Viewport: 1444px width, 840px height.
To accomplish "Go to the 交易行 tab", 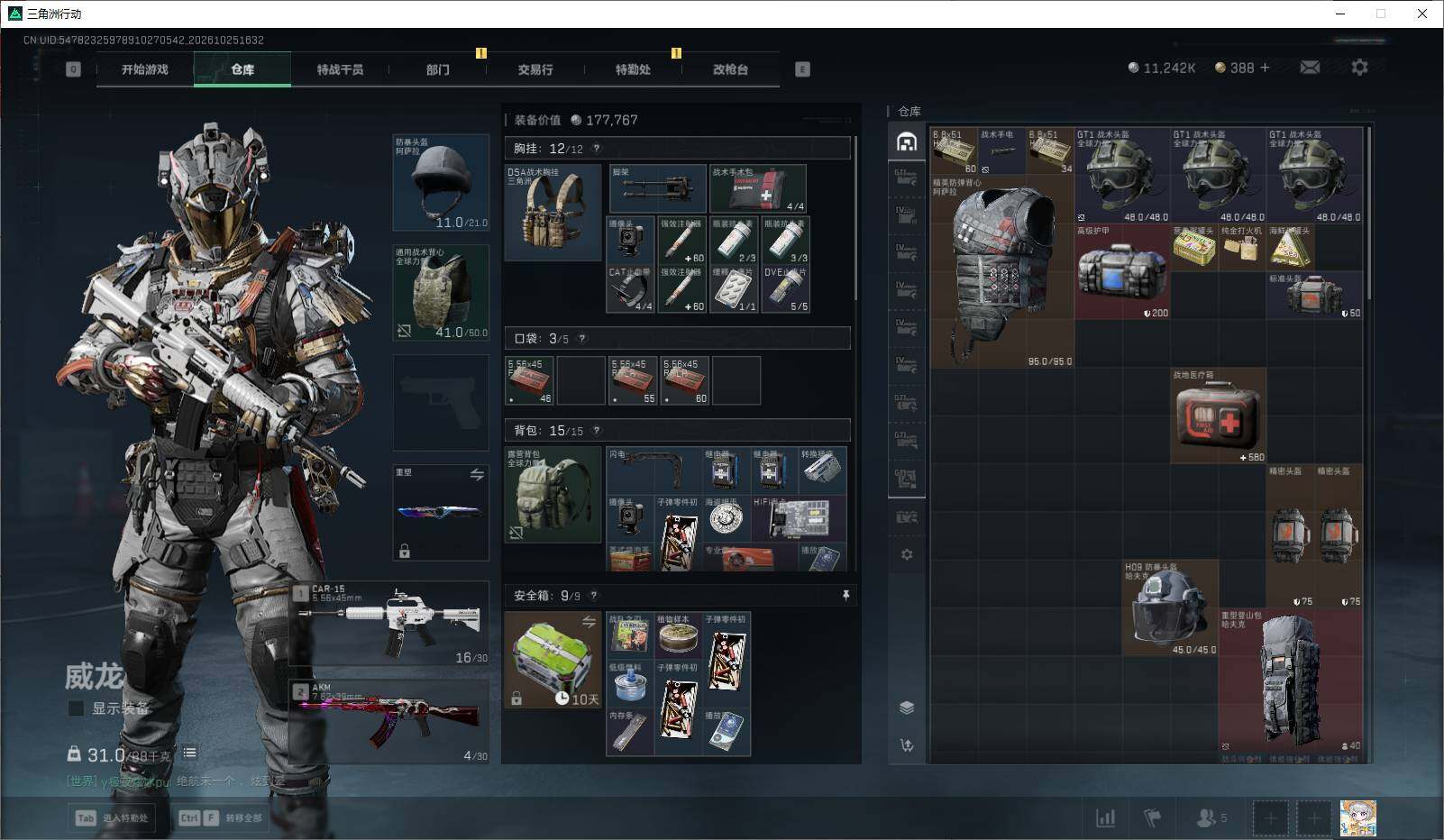I will (x=535, y=69).
